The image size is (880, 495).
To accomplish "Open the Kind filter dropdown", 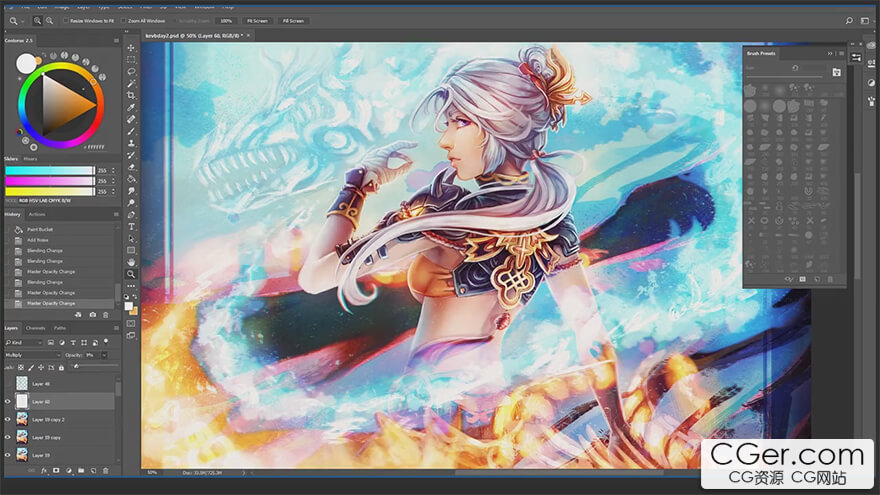I will coord(24,342).
